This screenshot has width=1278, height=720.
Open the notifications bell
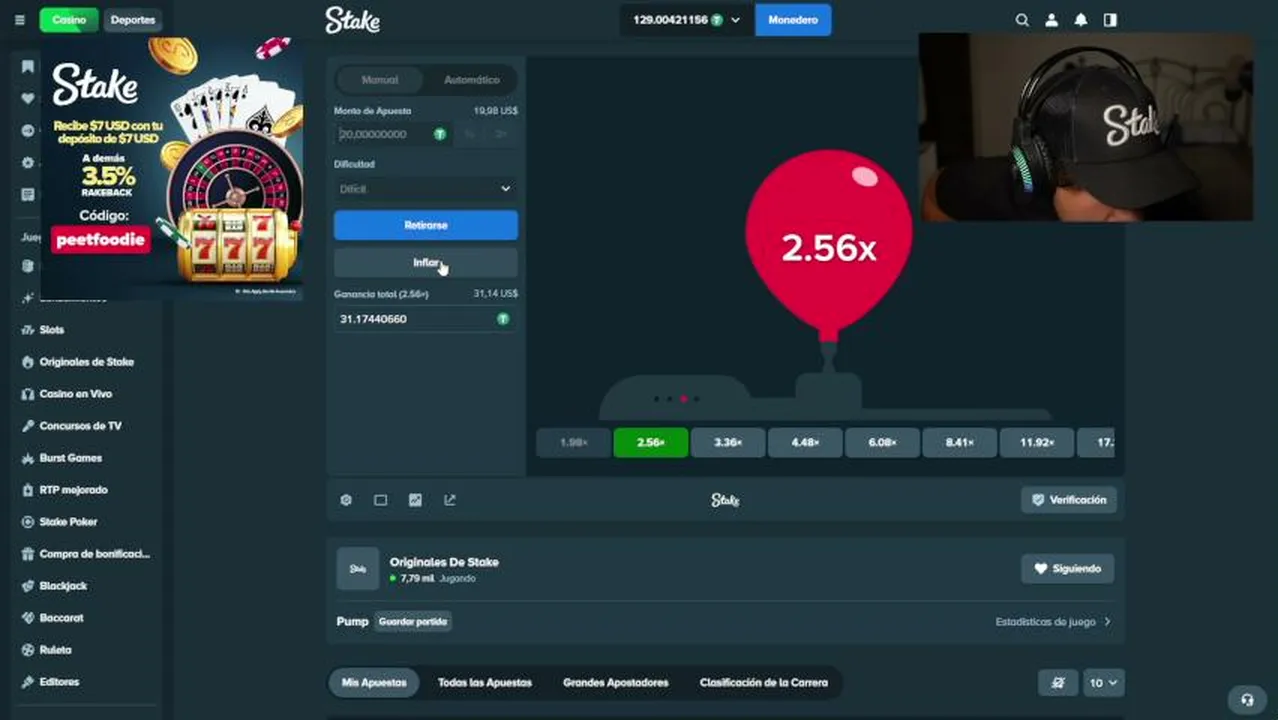click(x=1081, y=20)
